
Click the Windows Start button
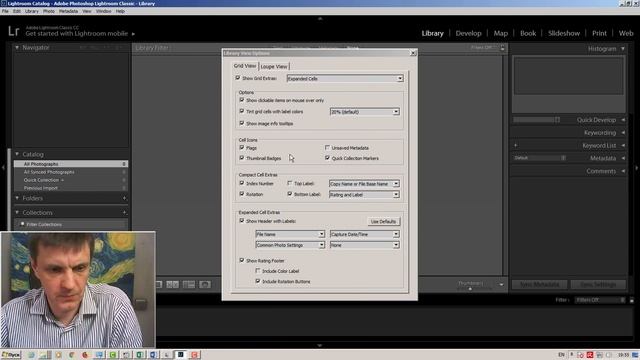[11, 355]
